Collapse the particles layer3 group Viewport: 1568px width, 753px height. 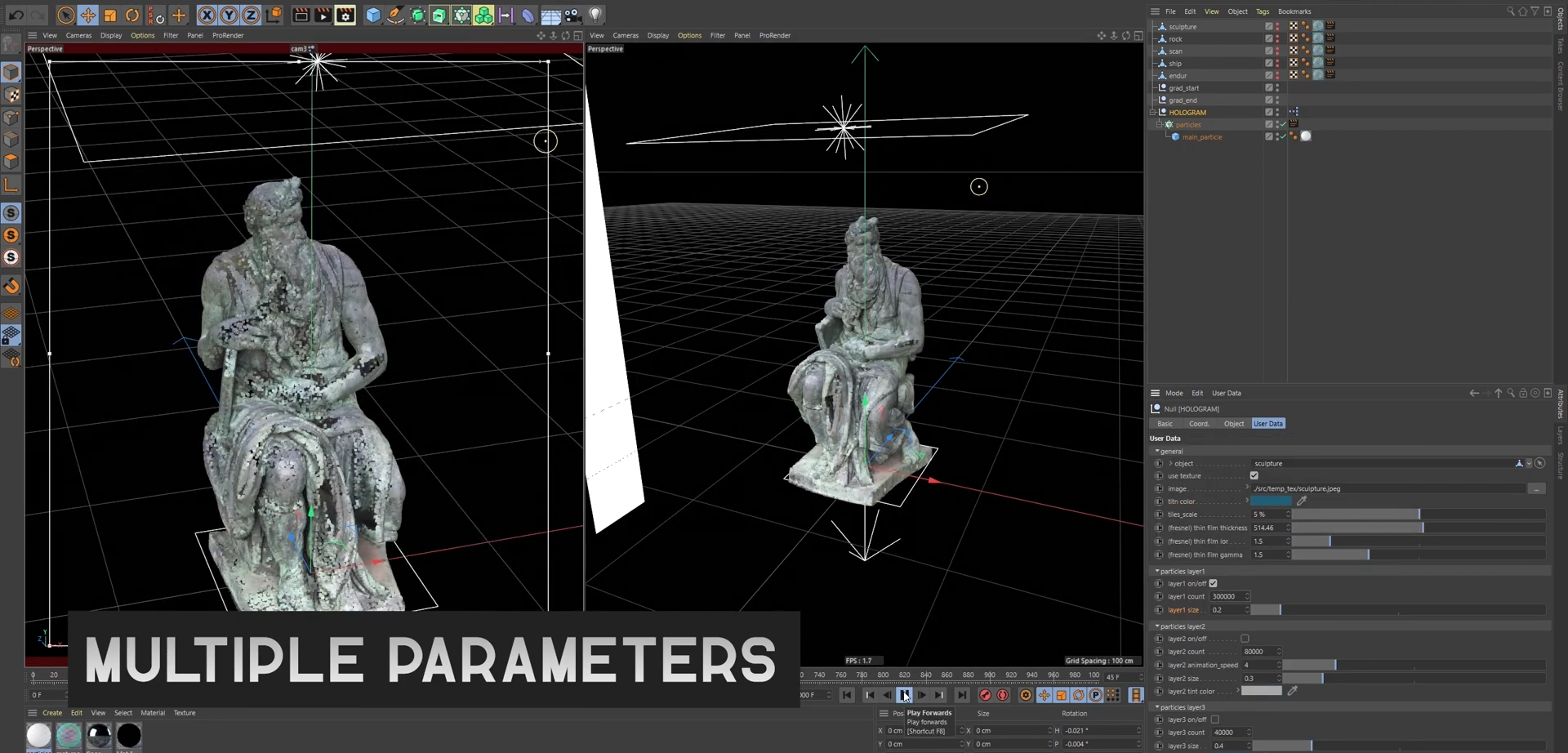point(1156,706)
